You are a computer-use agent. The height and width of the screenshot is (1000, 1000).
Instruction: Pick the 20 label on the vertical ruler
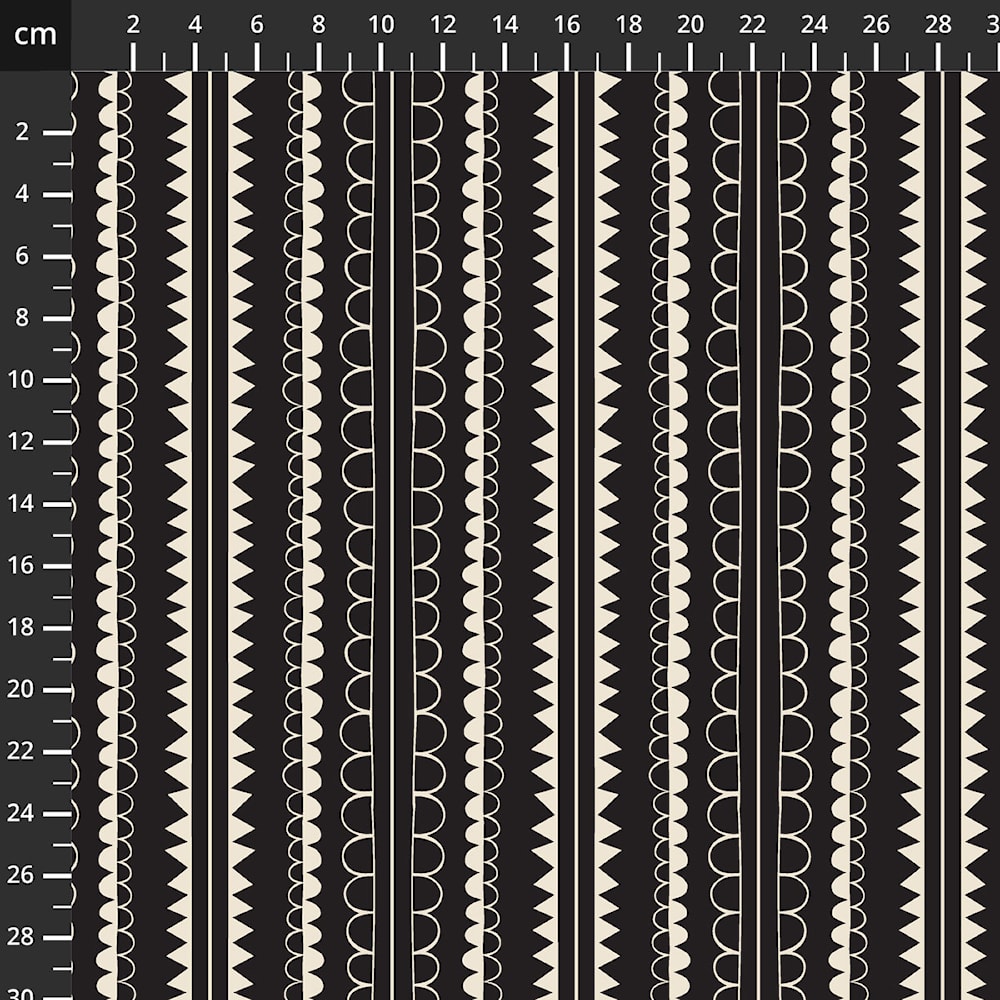[20, 689]
